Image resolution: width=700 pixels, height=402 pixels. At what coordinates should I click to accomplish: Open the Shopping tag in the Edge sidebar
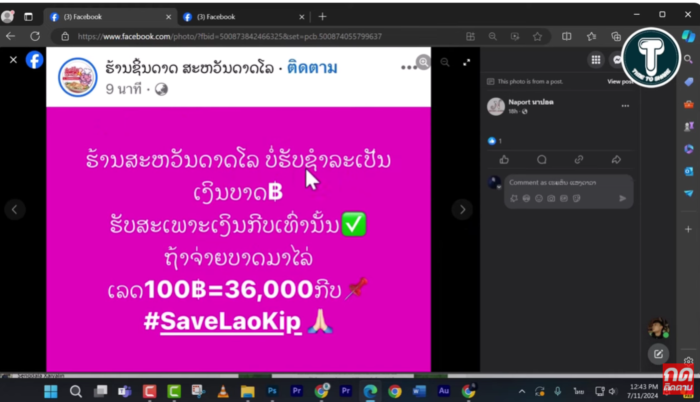point(688,82)
